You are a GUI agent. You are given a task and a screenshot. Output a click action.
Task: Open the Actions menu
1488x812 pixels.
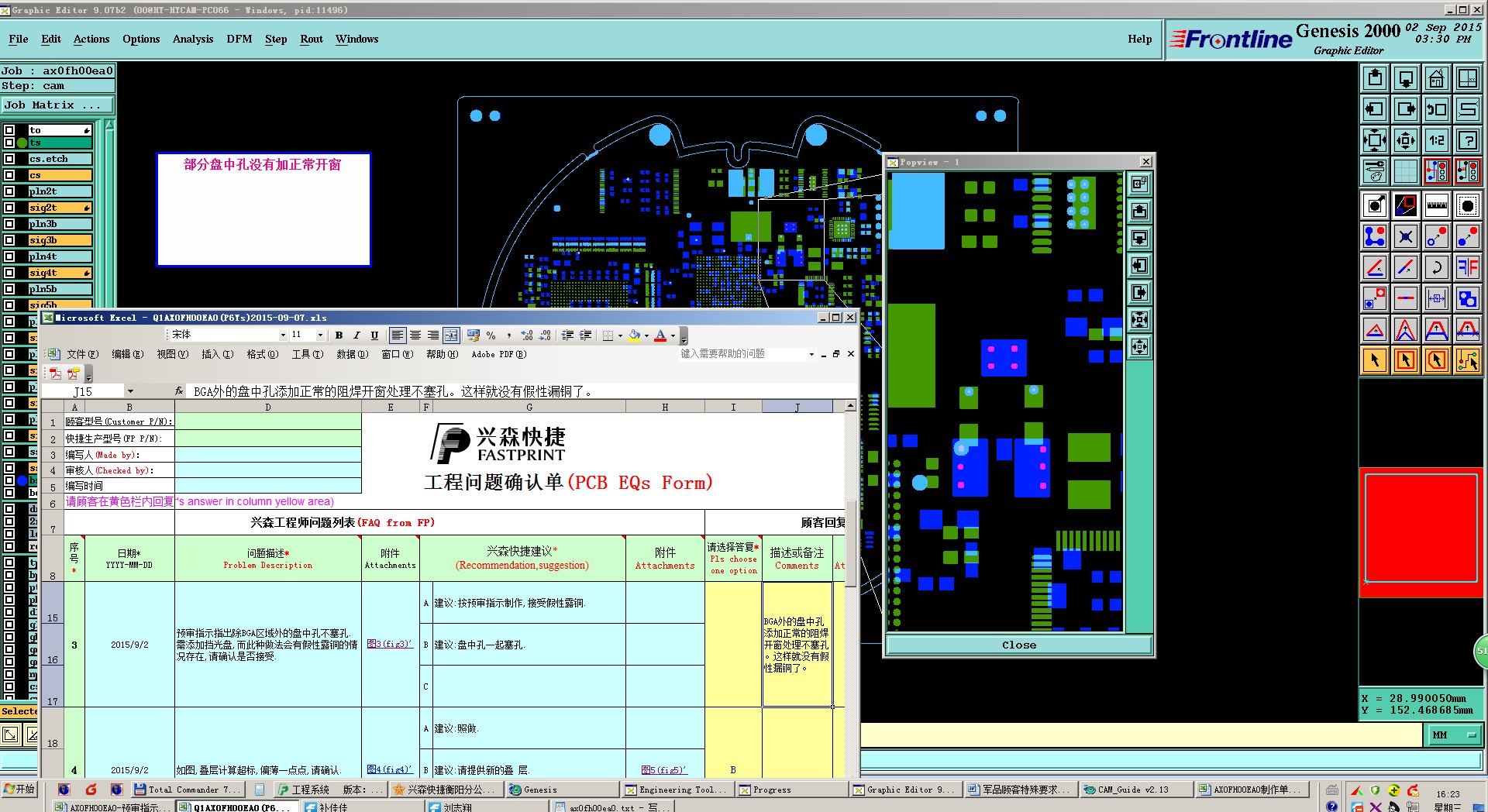(x=91, y=39)
